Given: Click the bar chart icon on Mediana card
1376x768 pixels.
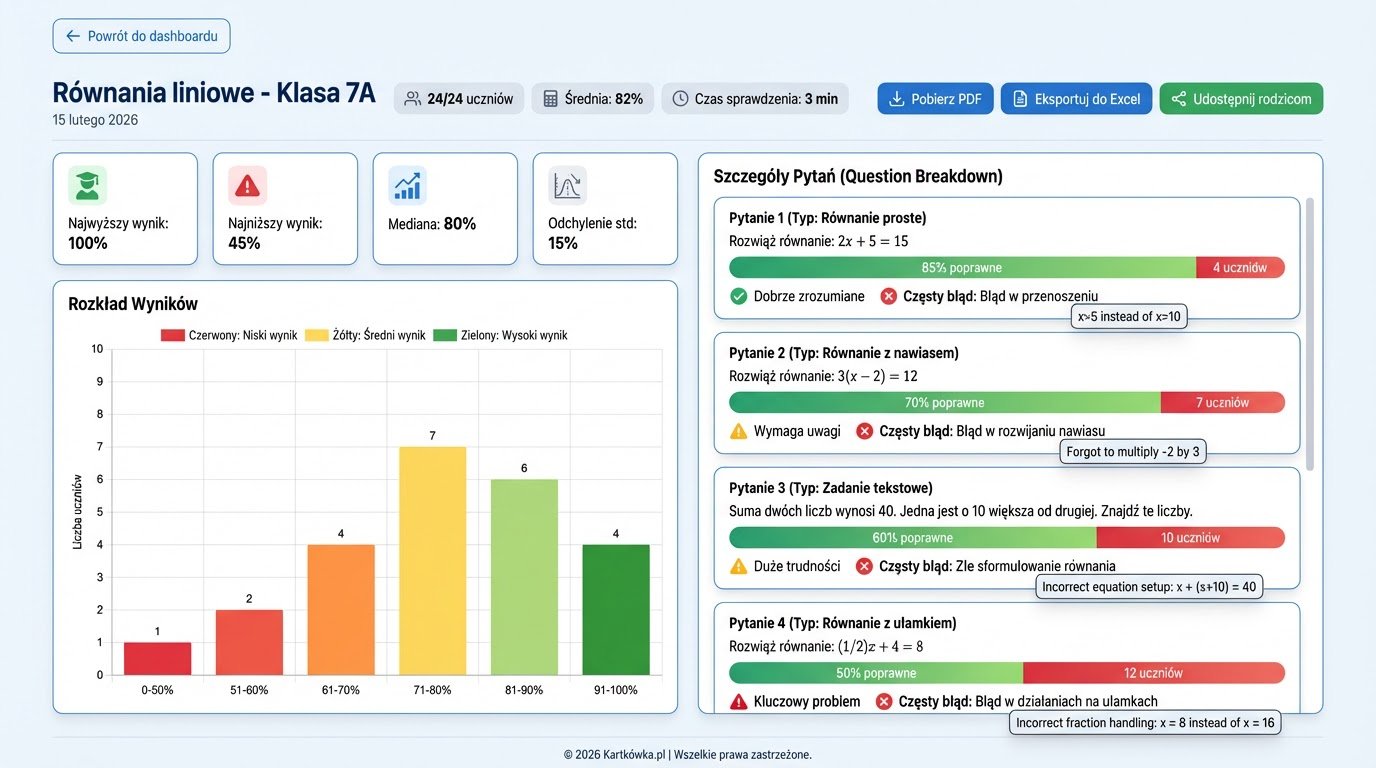Looking at the screenshot, I should point(406,184).
